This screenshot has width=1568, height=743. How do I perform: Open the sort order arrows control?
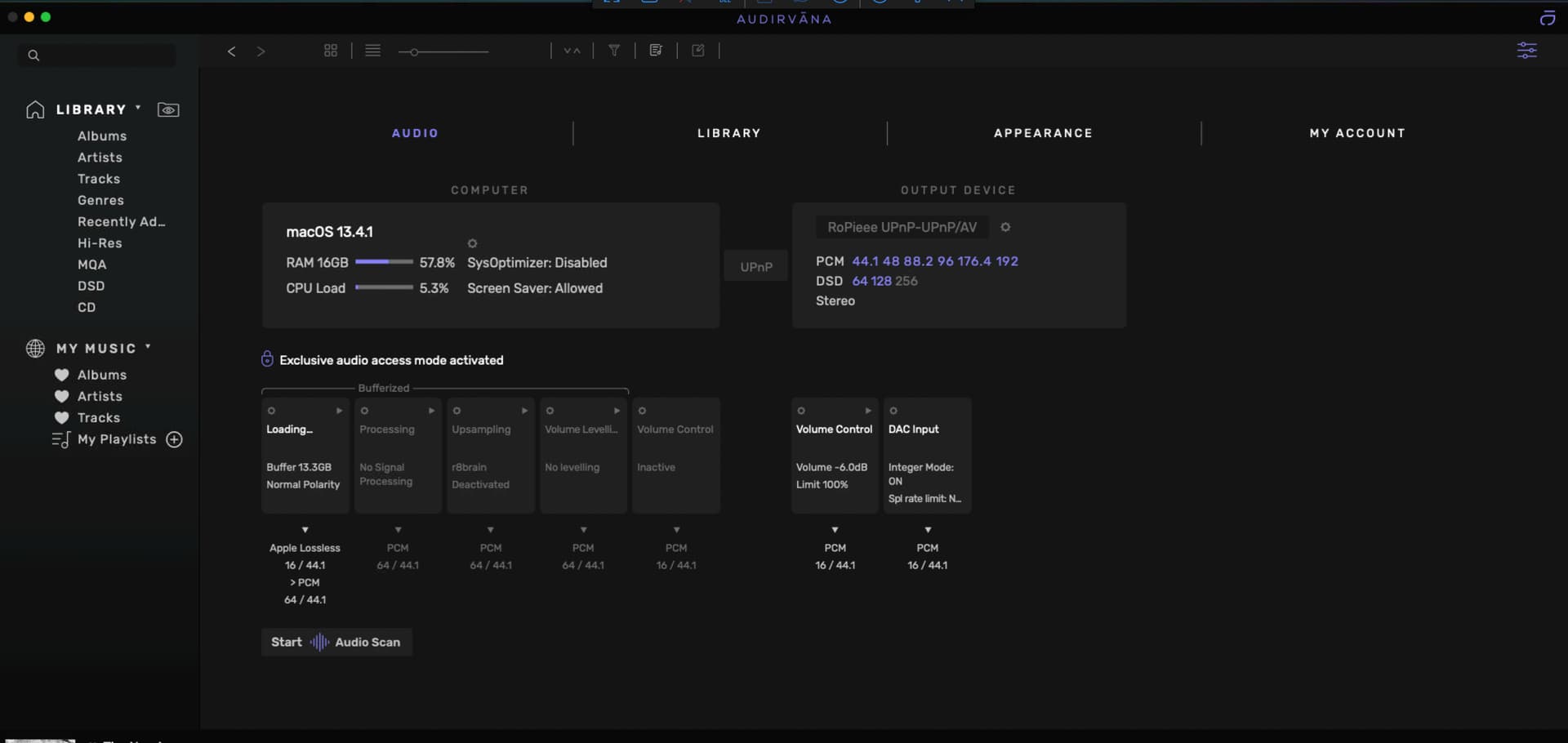coord(572,51)
